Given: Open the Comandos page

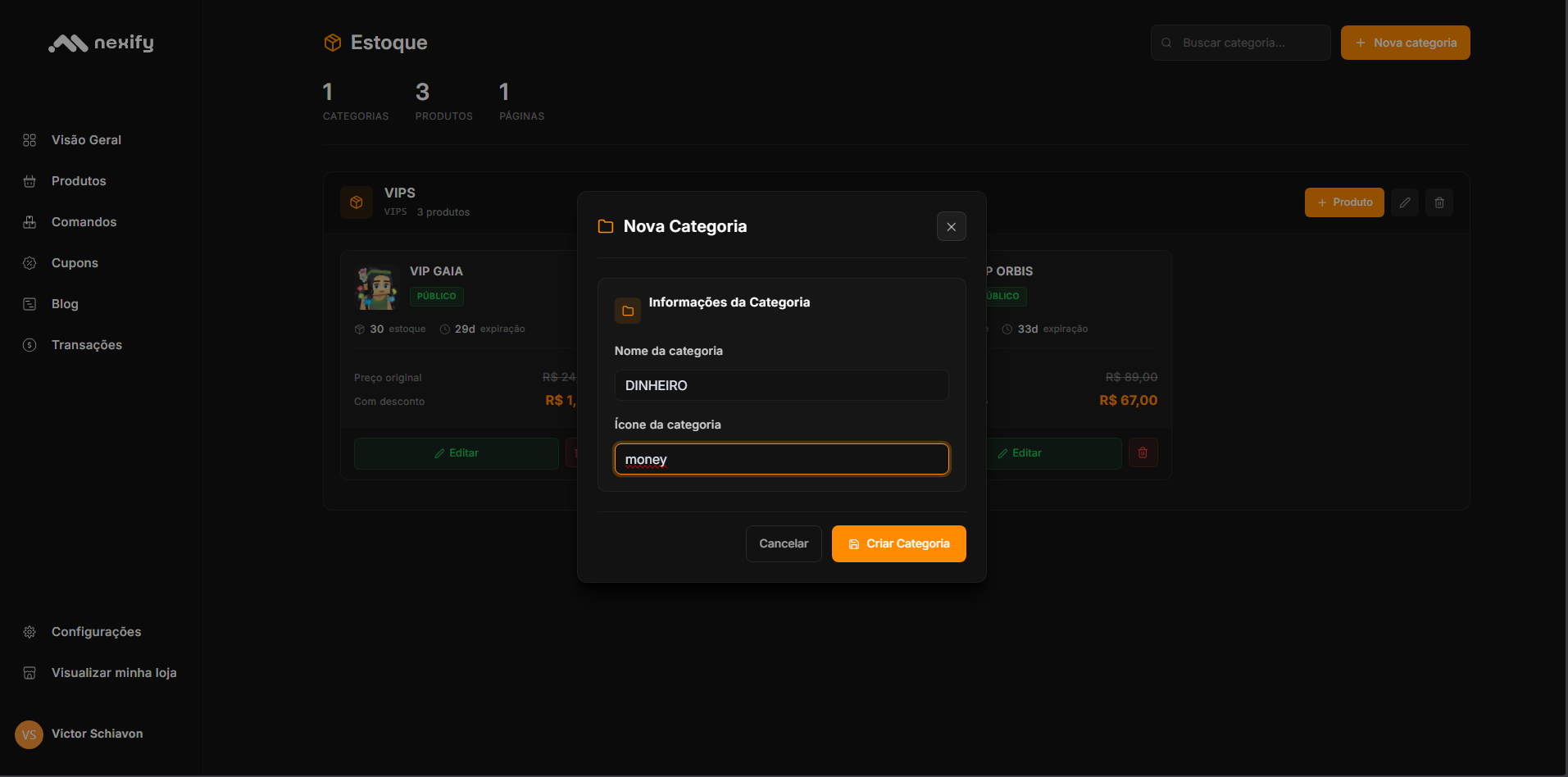Looking at the screenshot, I should [84, 222].
